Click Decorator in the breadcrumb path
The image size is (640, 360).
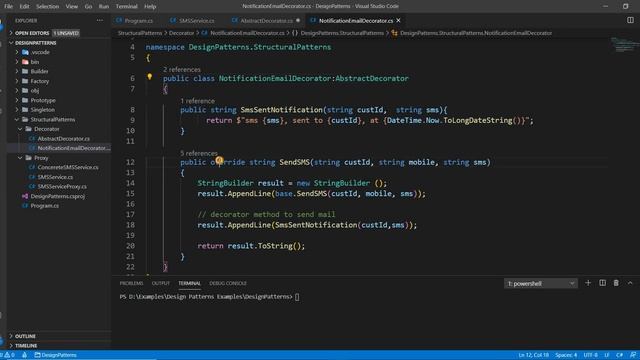click(x=181, y=33)
